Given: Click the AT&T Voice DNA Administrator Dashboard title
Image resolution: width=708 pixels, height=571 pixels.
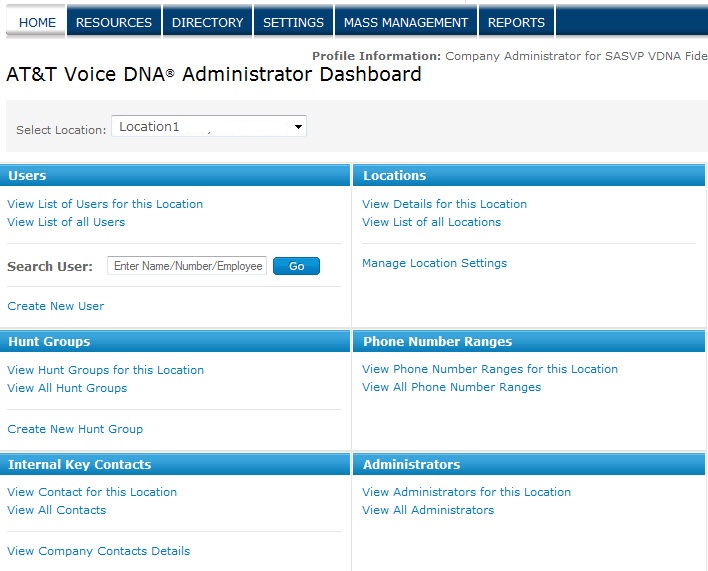Looking at the screenshot, I should tap(214, 74).
